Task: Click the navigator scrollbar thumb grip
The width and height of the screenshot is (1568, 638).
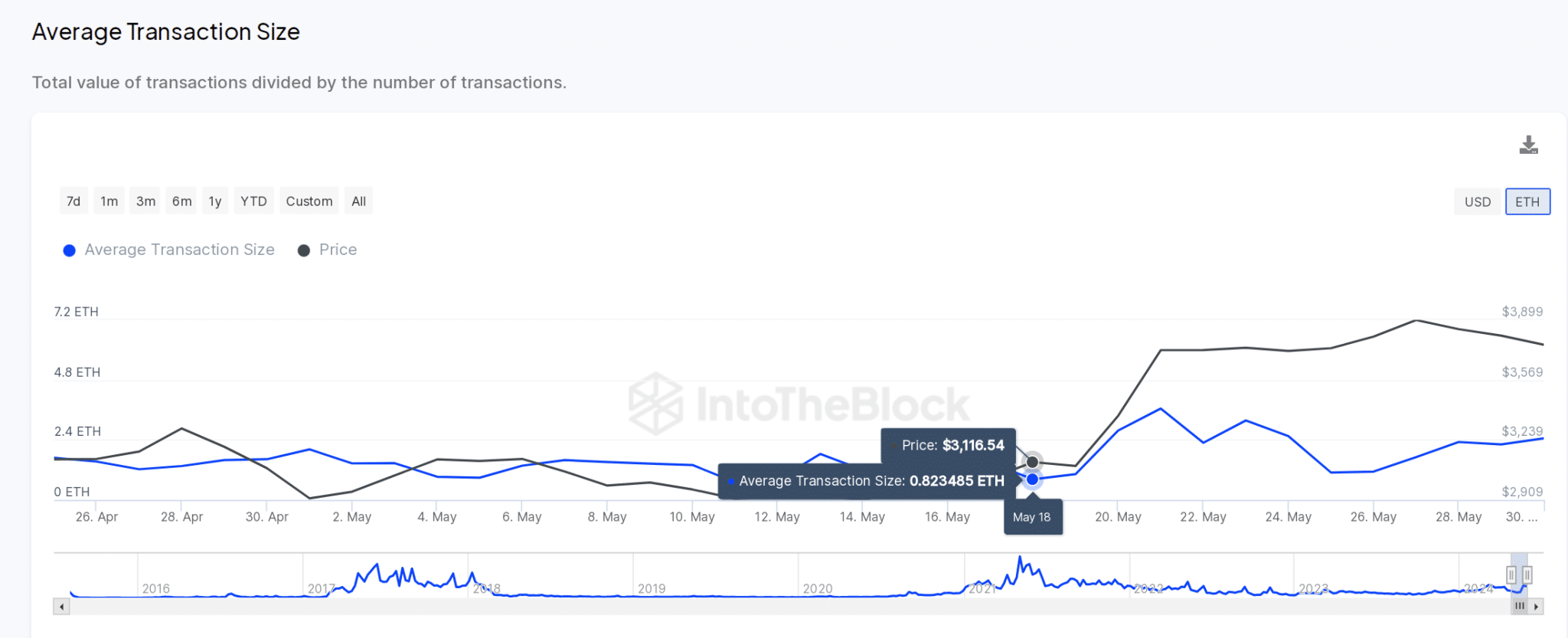Action: 1520,607
